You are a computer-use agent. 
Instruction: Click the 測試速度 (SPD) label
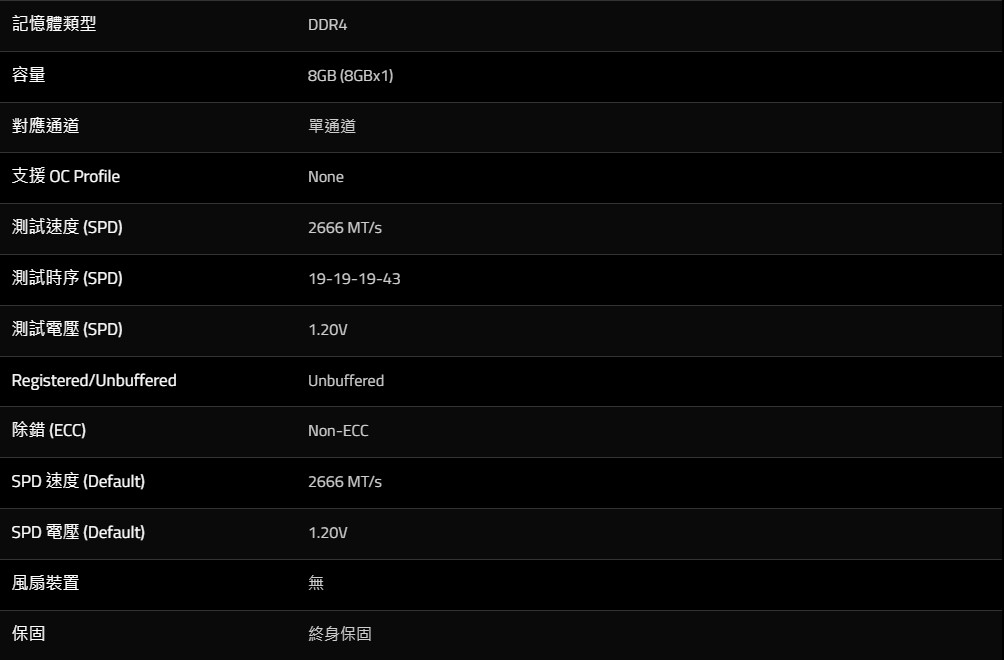pyautogui.click(x=67, y=228)
